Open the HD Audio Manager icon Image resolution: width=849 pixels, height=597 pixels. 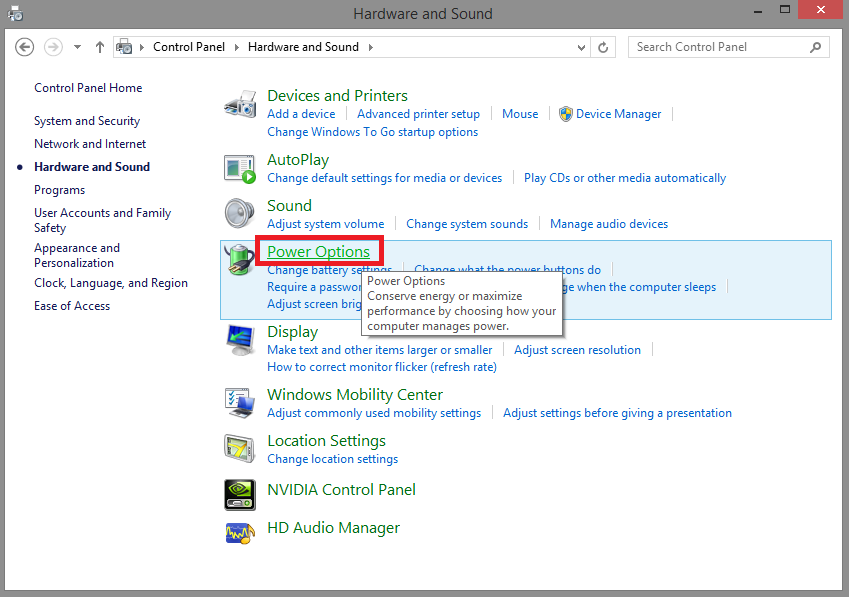241,530
